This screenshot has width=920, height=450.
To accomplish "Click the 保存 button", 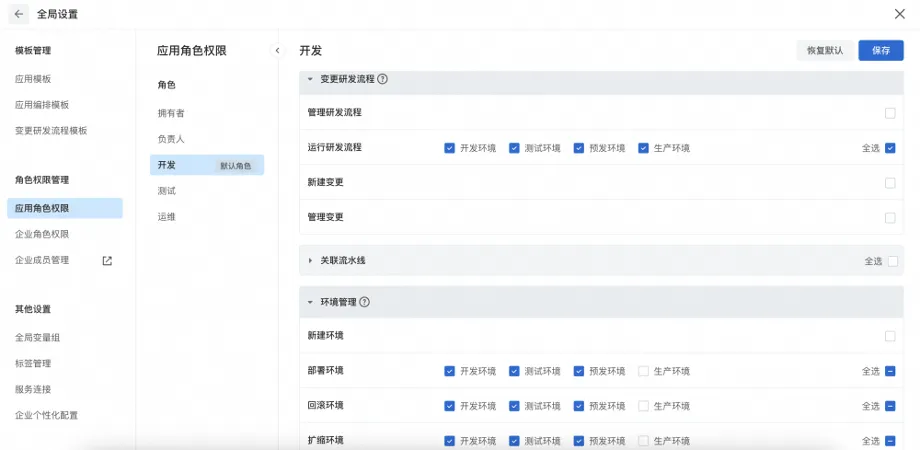I will 881,50.
